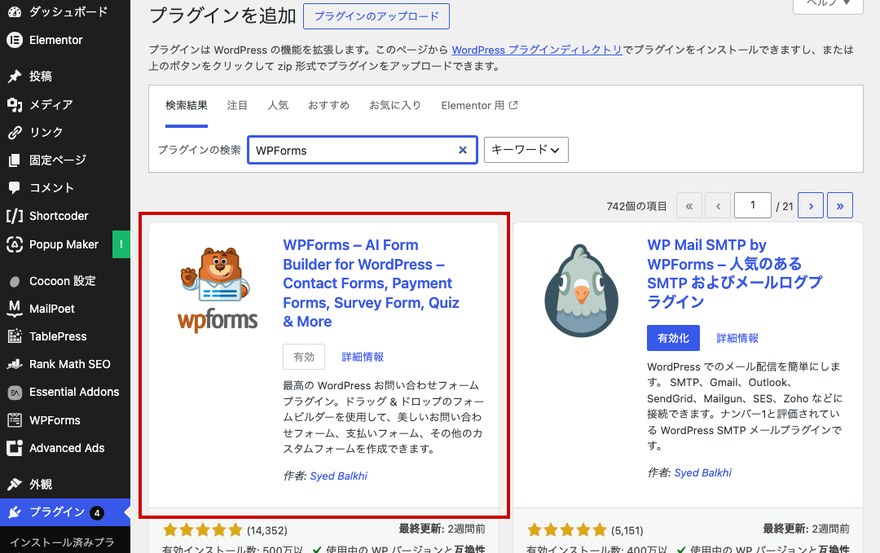Image resolution: width=880 pixels, height=553 pixels.
Task: Open 詳細情報 link for WPForms
Action: (363, 357)
